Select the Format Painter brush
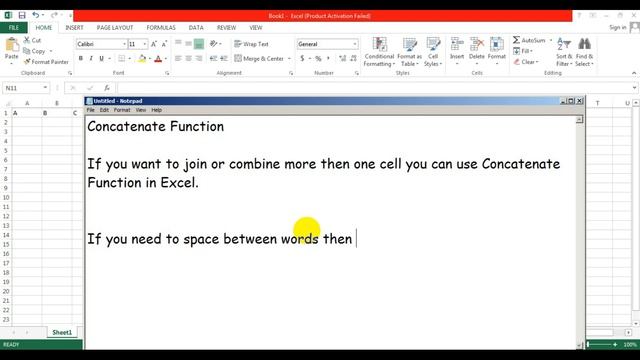This screenshot has height=360, width=640. tap(27, 62)
